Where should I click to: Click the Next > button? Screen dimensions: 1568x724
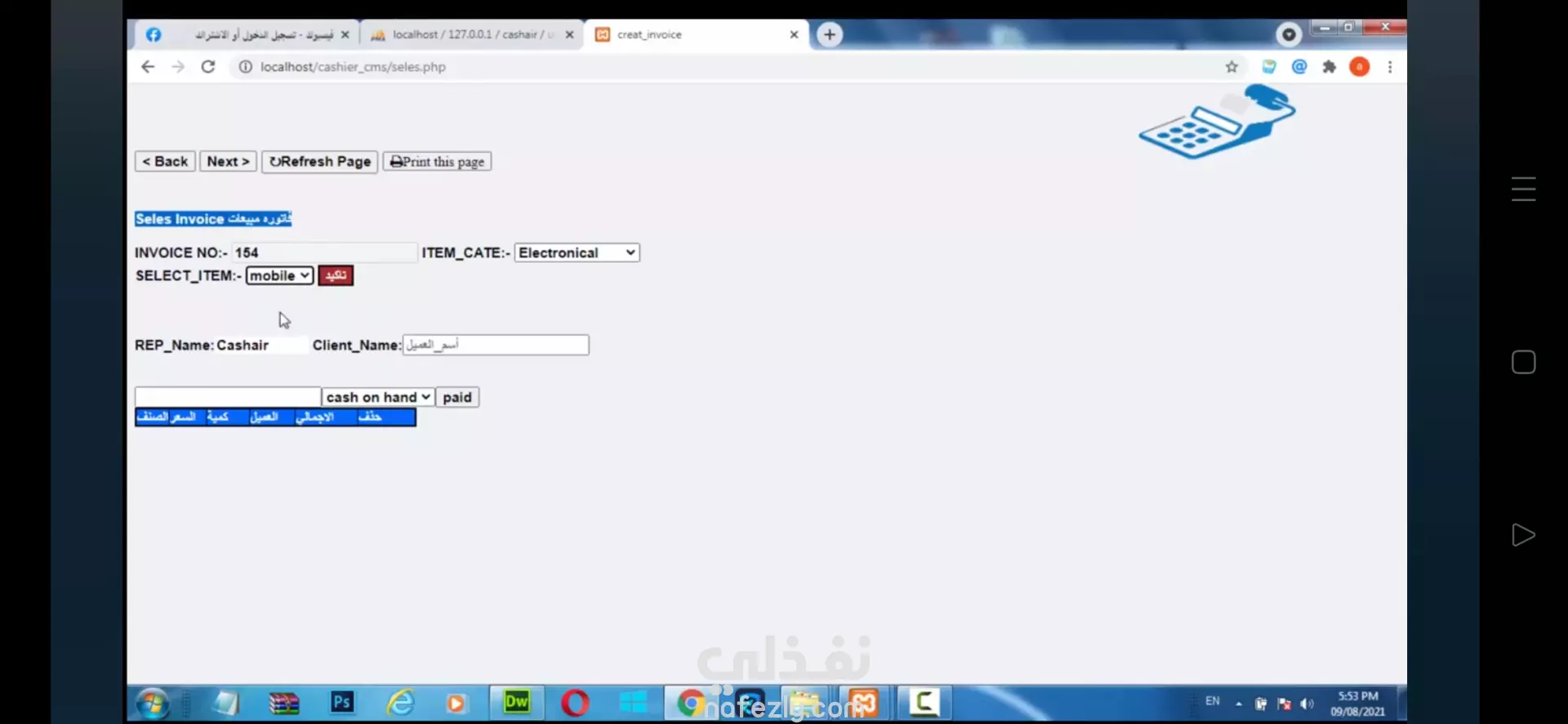228,162
